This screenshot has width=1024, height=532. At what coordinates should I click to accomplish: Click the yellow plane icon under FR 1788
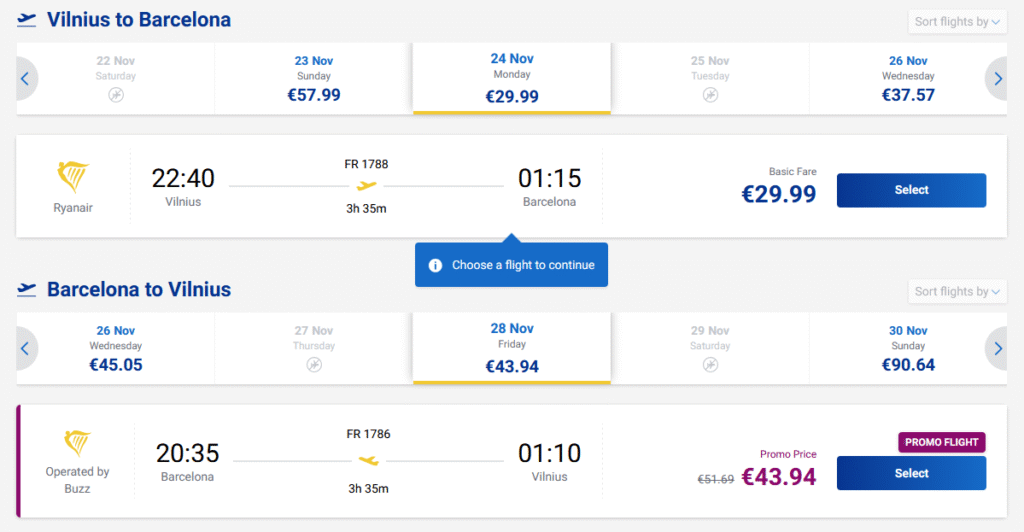click(x=367, y=185)
